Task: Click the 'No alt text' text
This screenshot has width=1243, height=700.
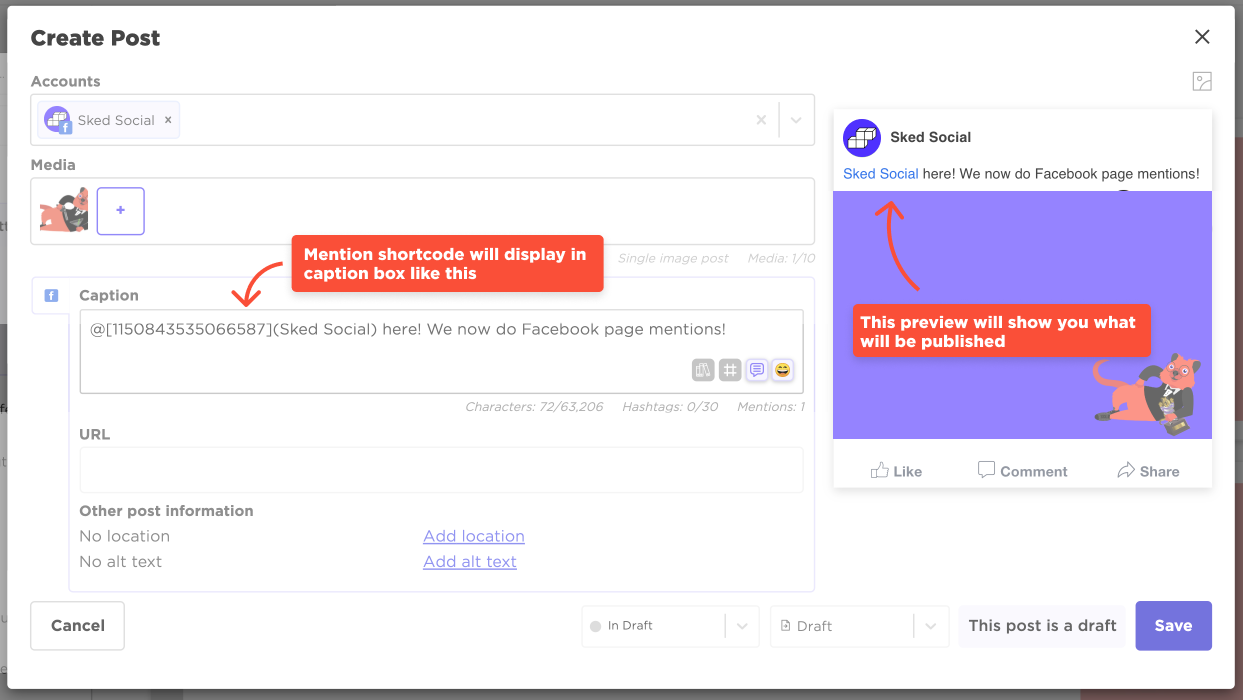Action: (120, 561)
